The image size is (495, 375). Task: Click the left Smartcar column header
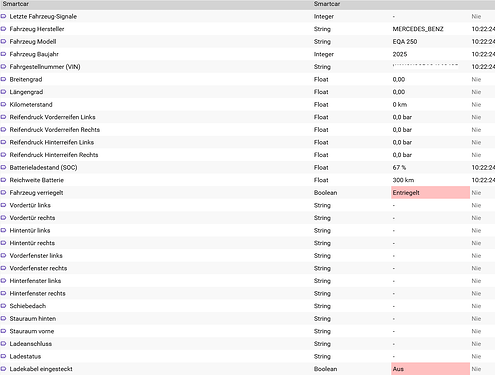[x=16, y=4]
